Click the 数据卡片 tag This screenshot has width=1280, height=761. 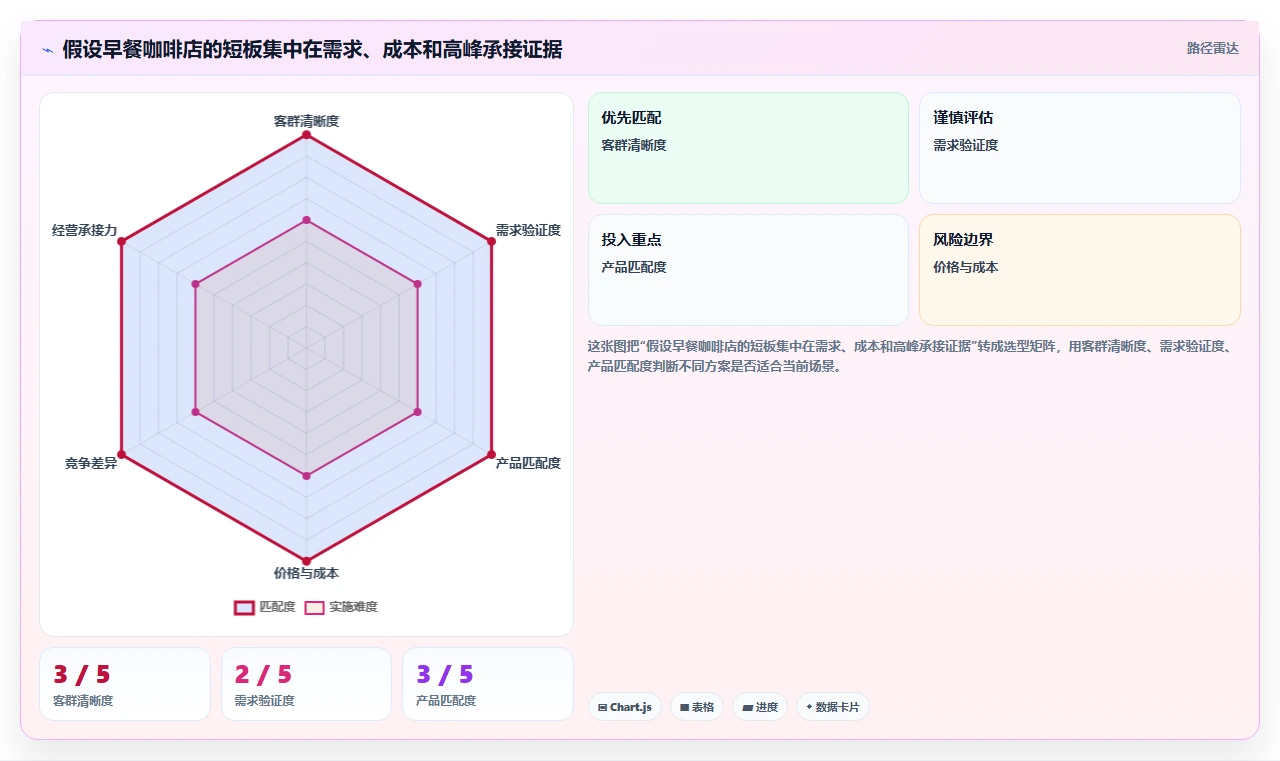click(833, 707)
